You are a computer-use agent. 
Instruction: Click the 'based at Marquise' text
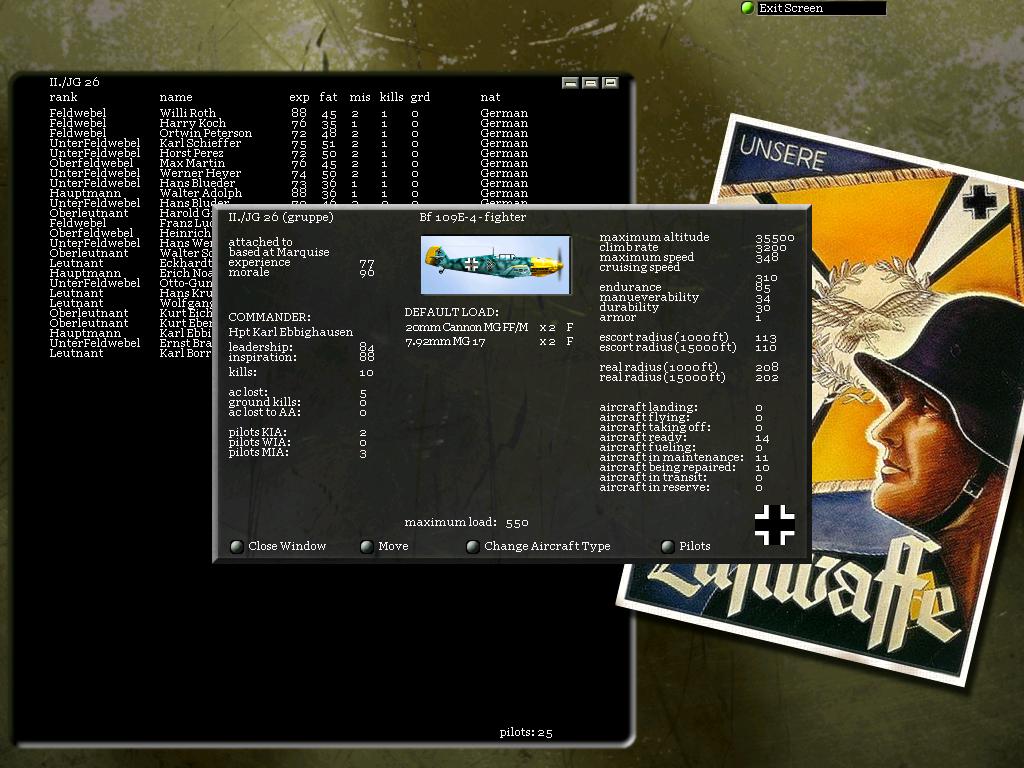coord(279,252)
